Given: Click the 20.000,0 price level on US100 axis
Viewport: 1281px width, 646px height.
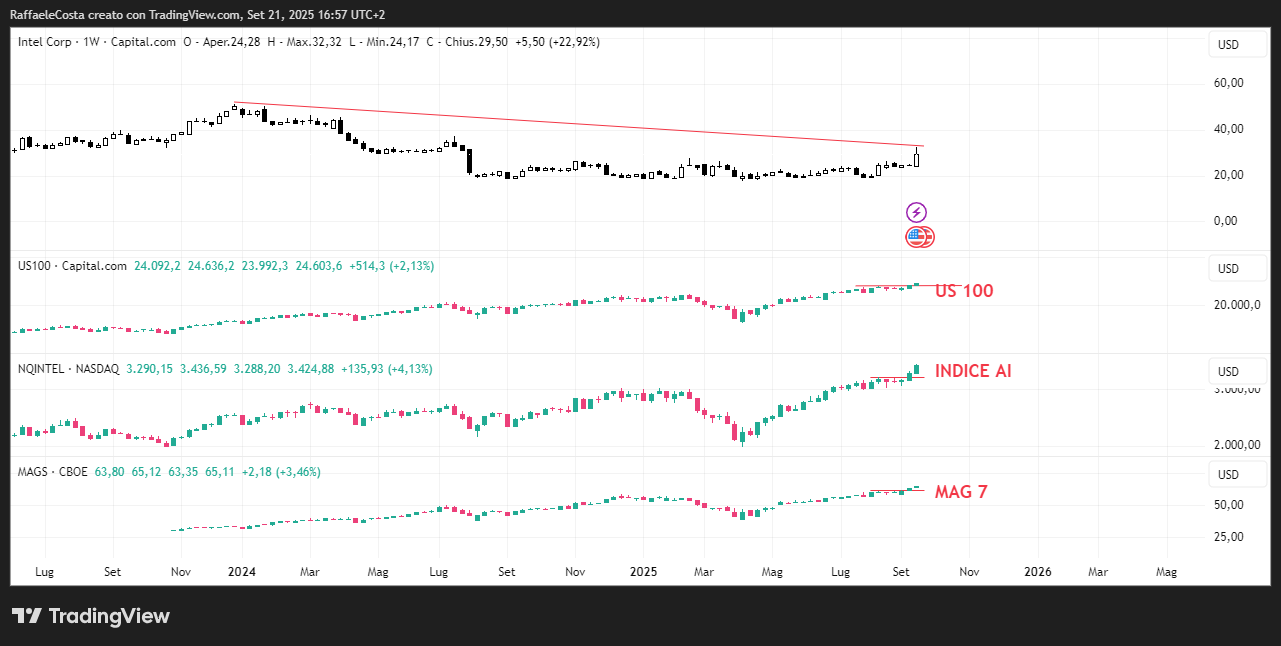Looking at the screenshot, I should coord(1236,306).
